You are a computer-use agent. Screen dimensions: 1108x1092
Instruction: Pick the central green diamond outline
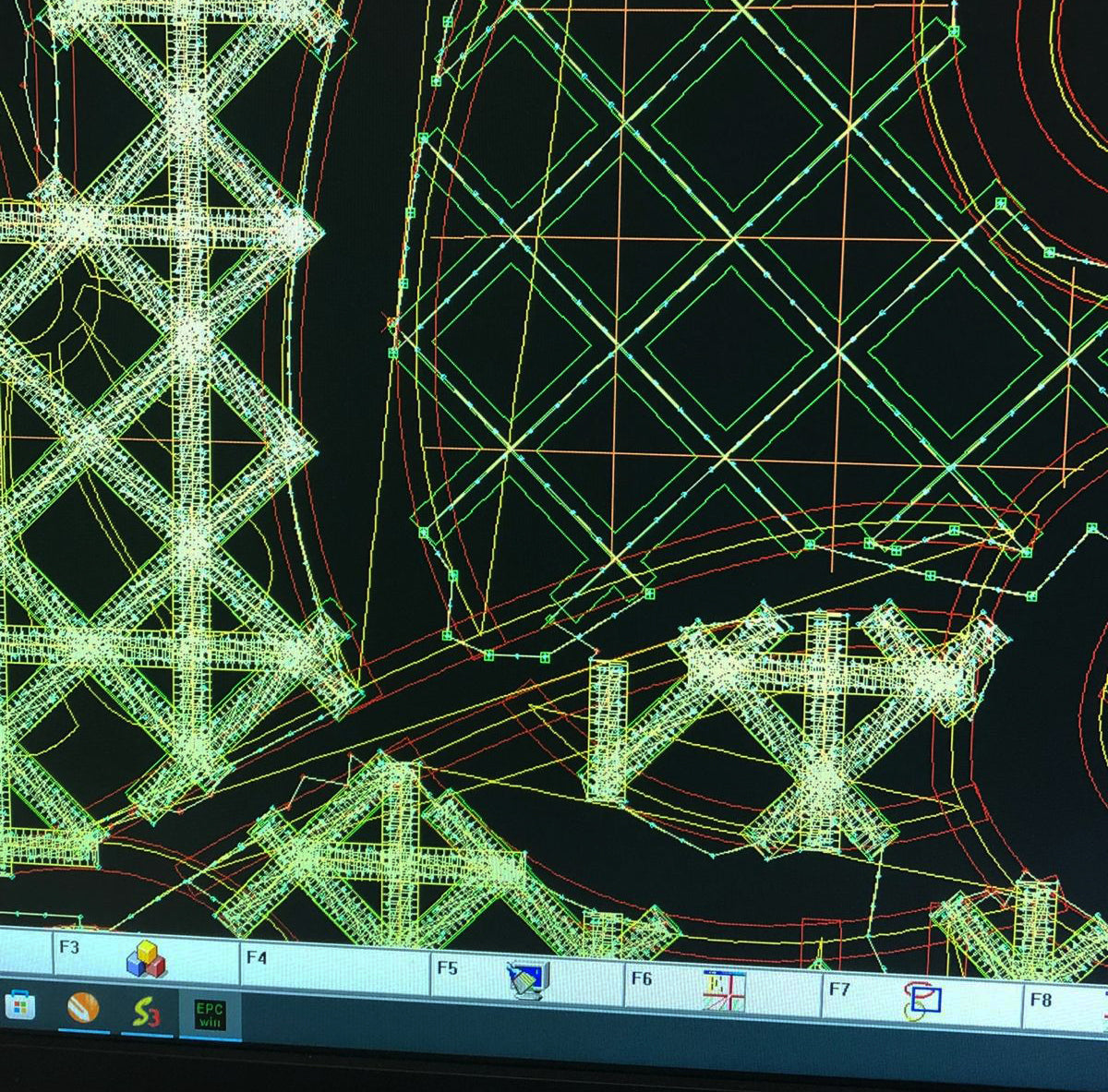click(729, 346)
